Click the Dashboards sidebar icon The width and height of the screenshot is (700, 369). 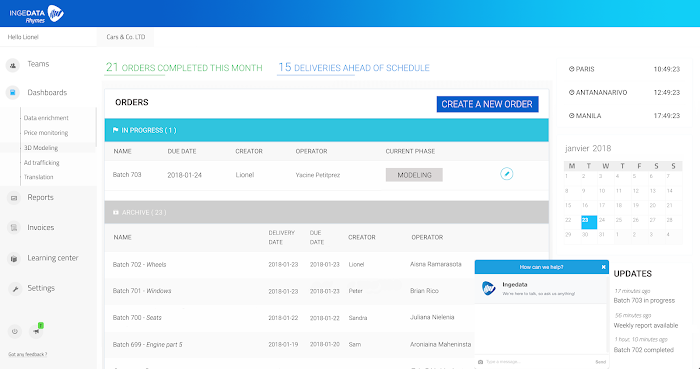coord(13,93)
